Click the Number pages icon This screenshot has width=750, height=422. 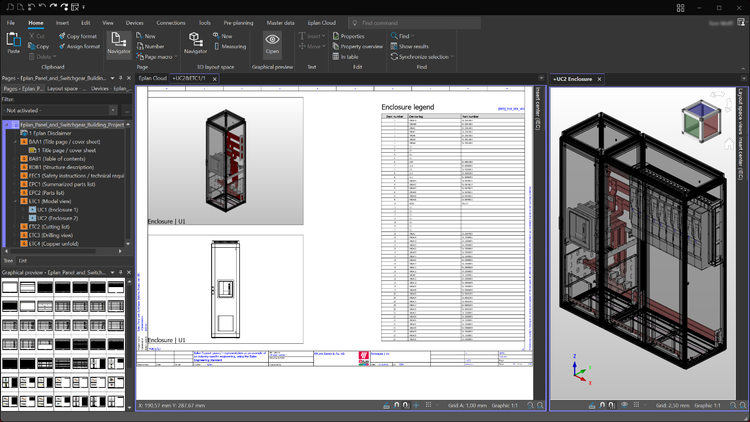click(140, 46)
